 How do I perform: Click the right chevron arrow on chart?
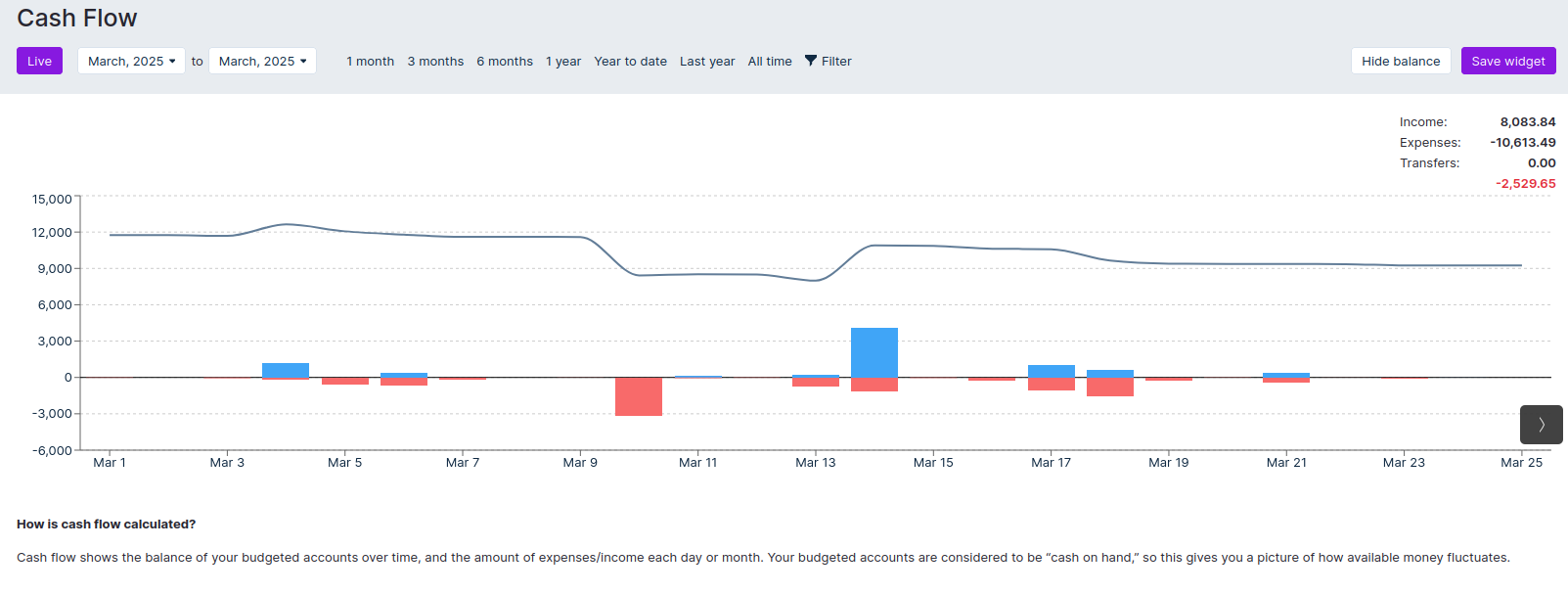(1541, 425)
